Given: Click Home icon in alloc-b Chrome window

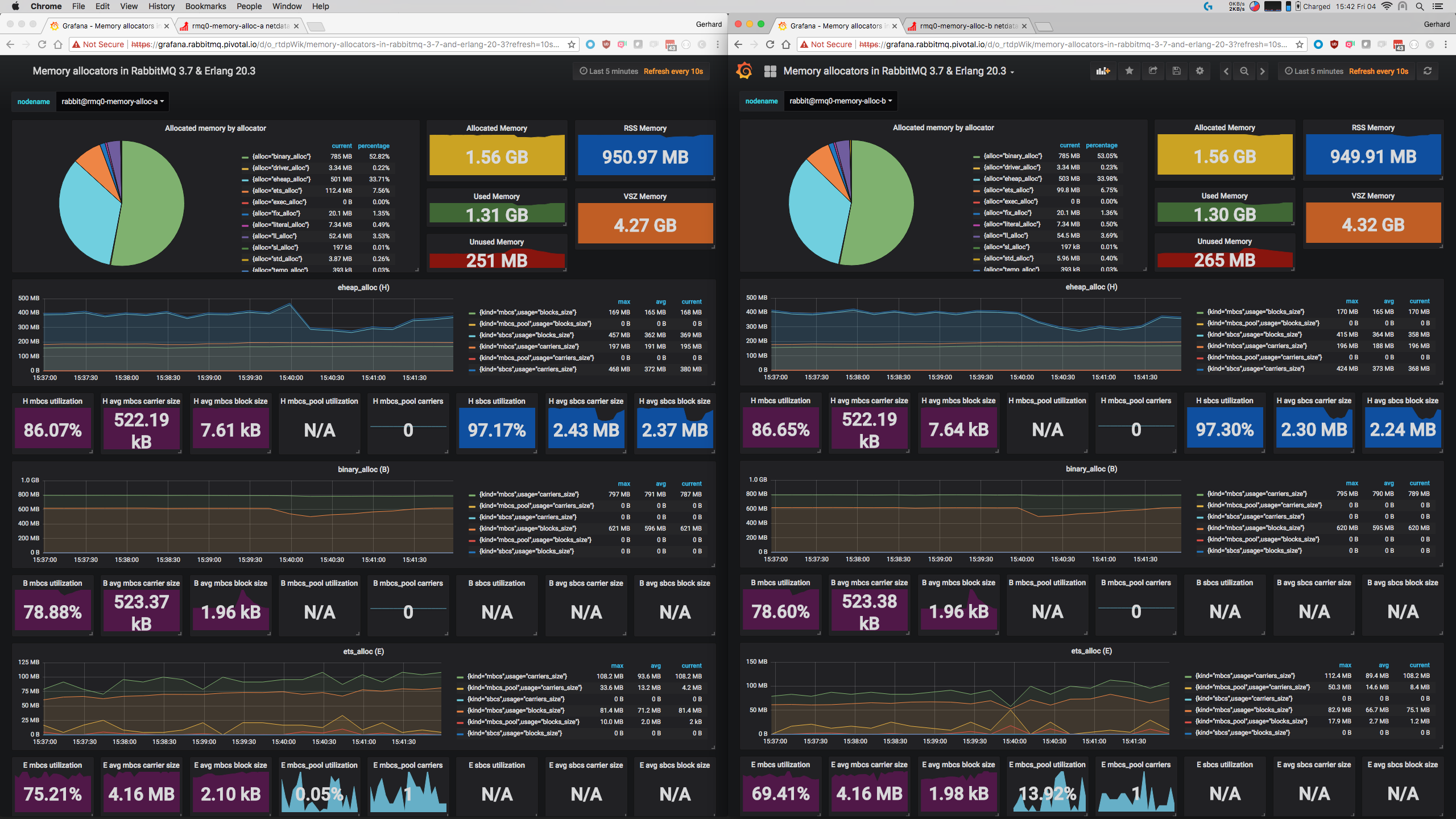Looking at the screenshot, I should (786, 44).
